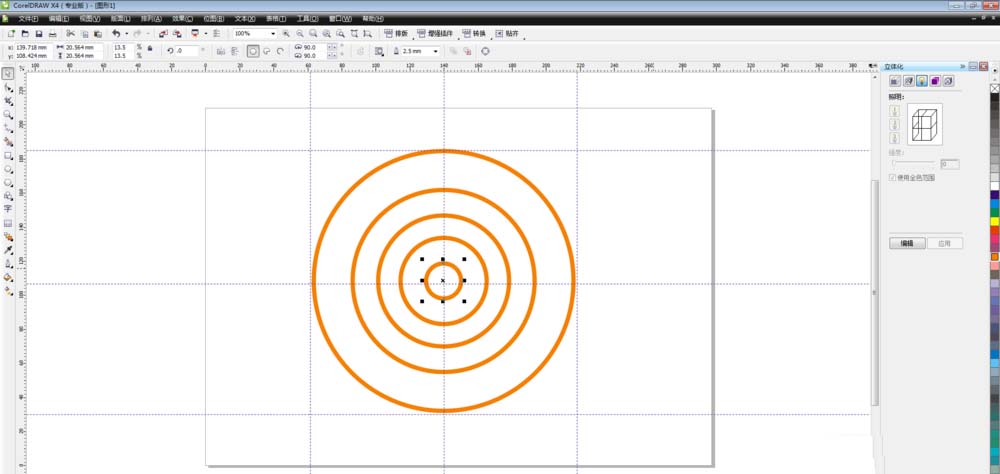Open the outline width 2.5 mm dropdown
Viewport: 1000px width, 474px height.
pyautogui.click(x=436, y=51)
